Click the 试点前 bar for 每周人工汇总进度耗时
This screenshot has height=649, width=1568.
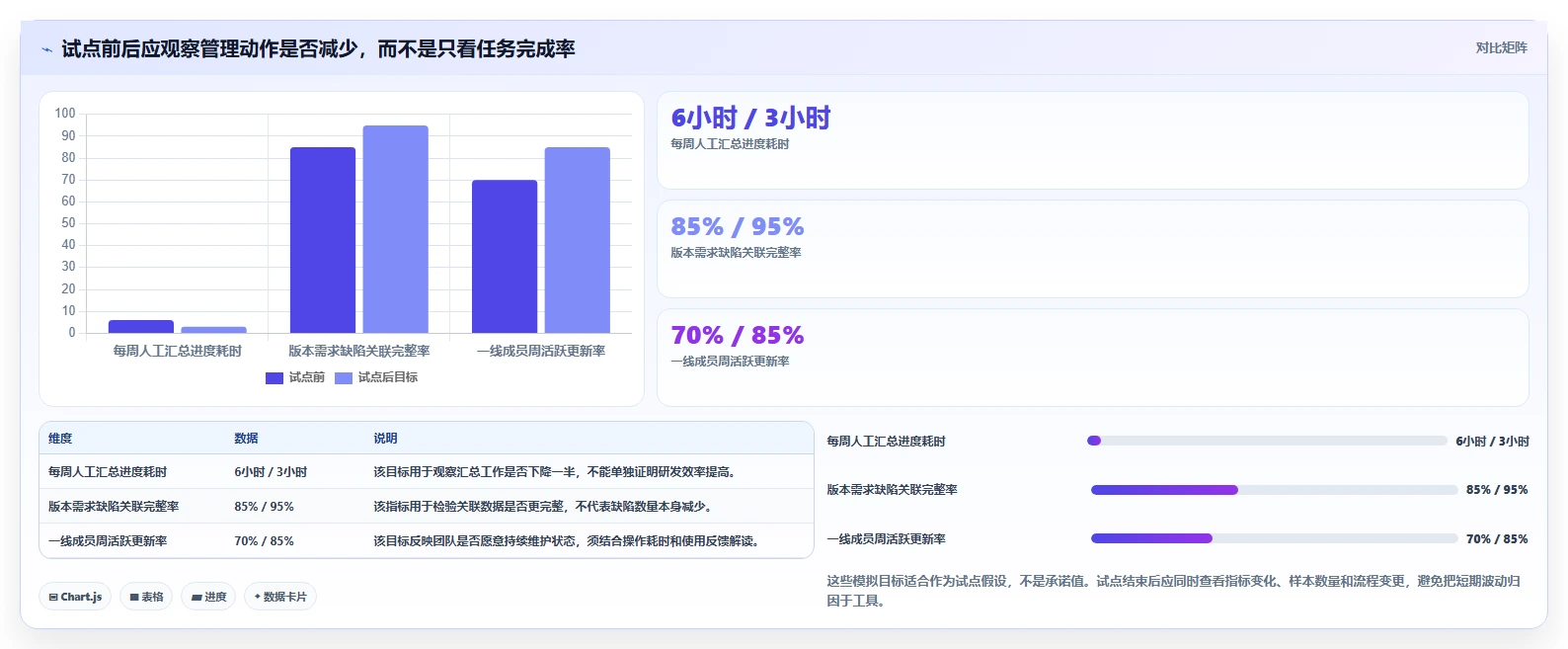tap(141, 327)
